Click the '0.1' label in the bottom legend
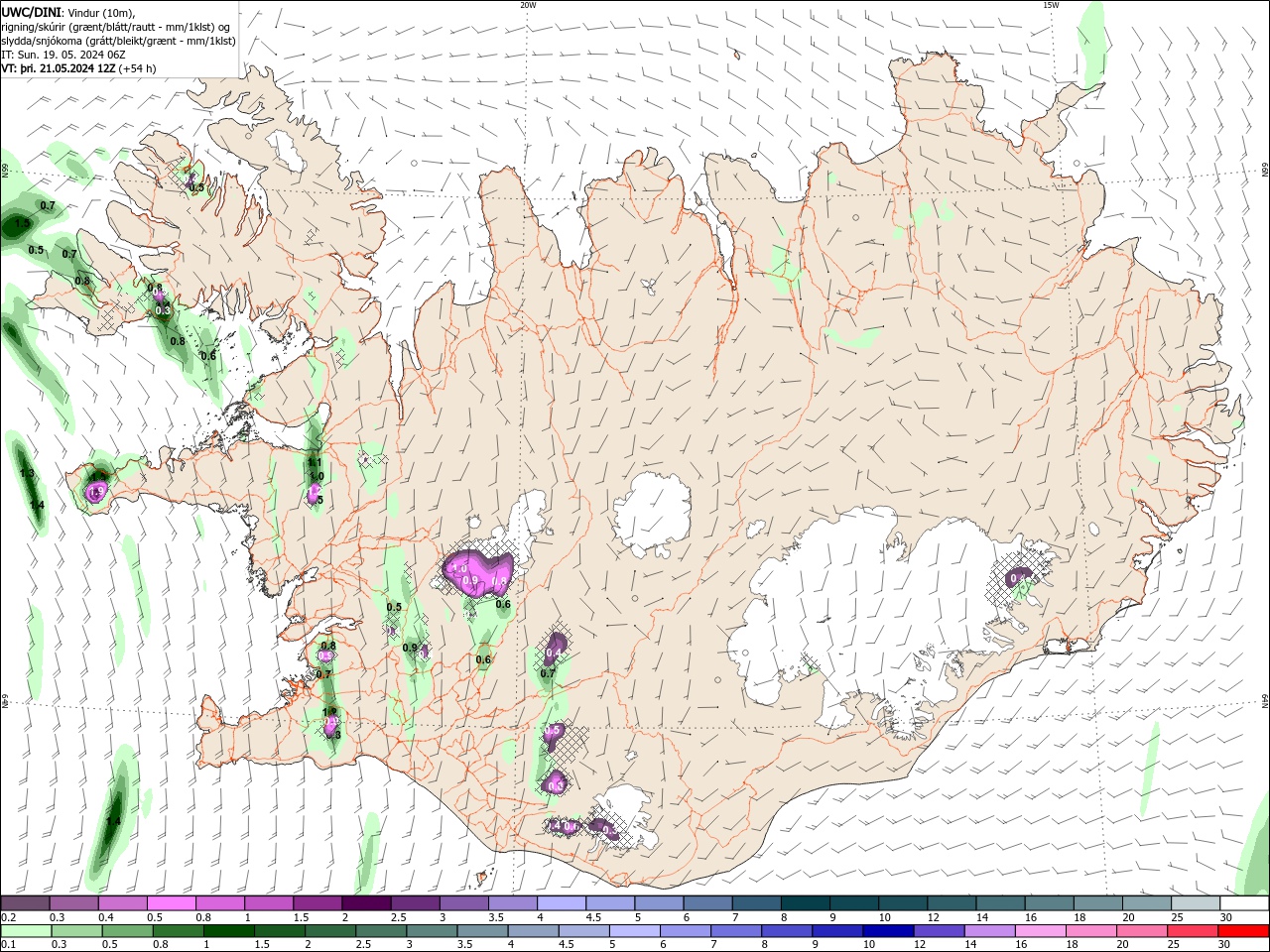Screen dimensions: 1270x952 pyautogui.click(x=8, y=944)
